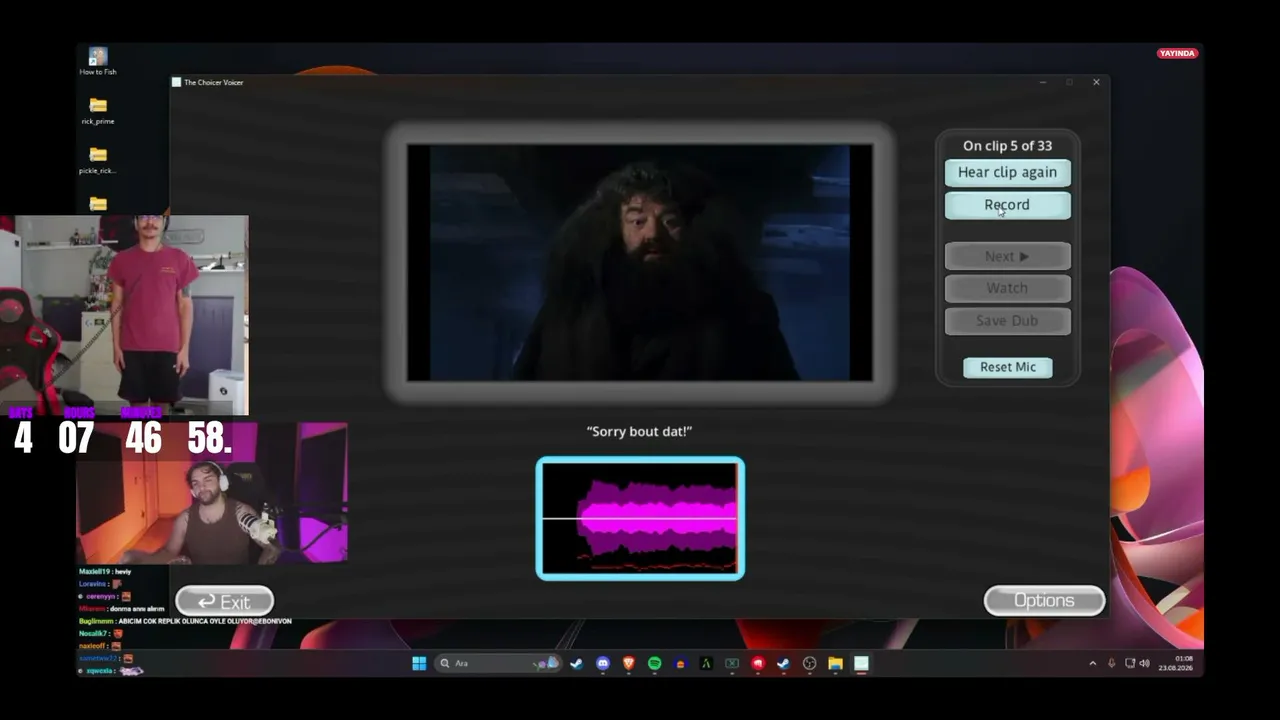This screenshot has height=720, width=1280.
Task: Replay audio with Hear clip again
Action: [x=1007, y=172]
